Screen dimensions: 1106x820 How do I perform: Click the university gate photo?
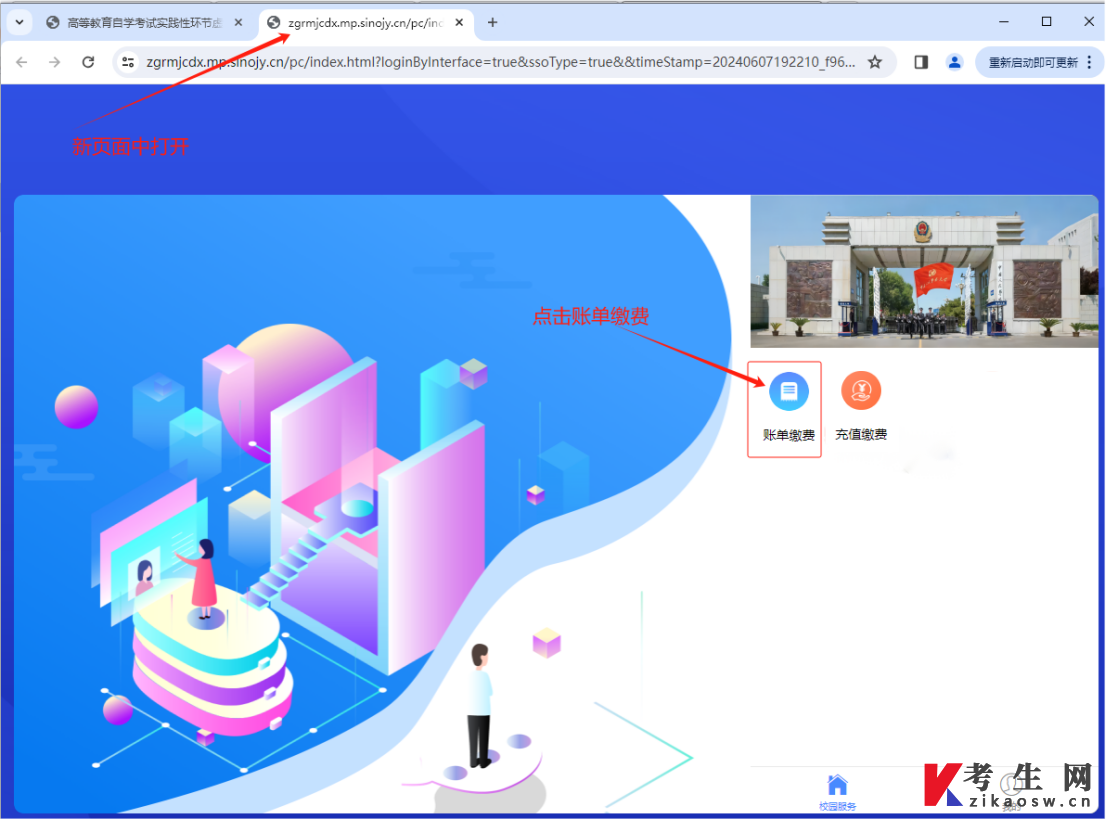tap(924, 271)
